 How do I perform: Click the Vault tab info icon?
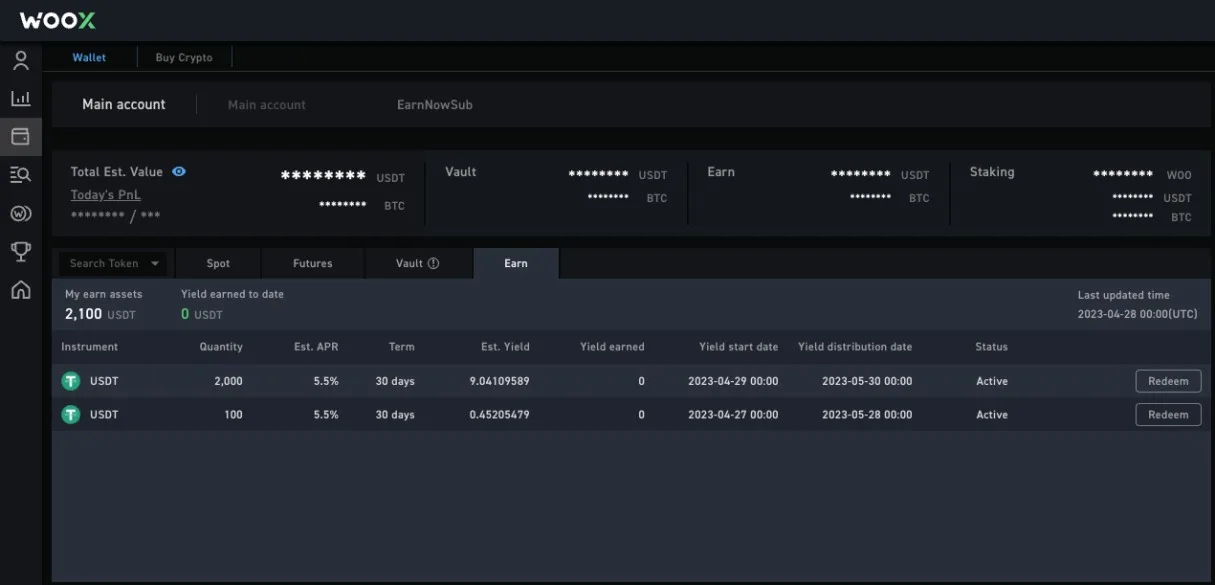(433, 264)
